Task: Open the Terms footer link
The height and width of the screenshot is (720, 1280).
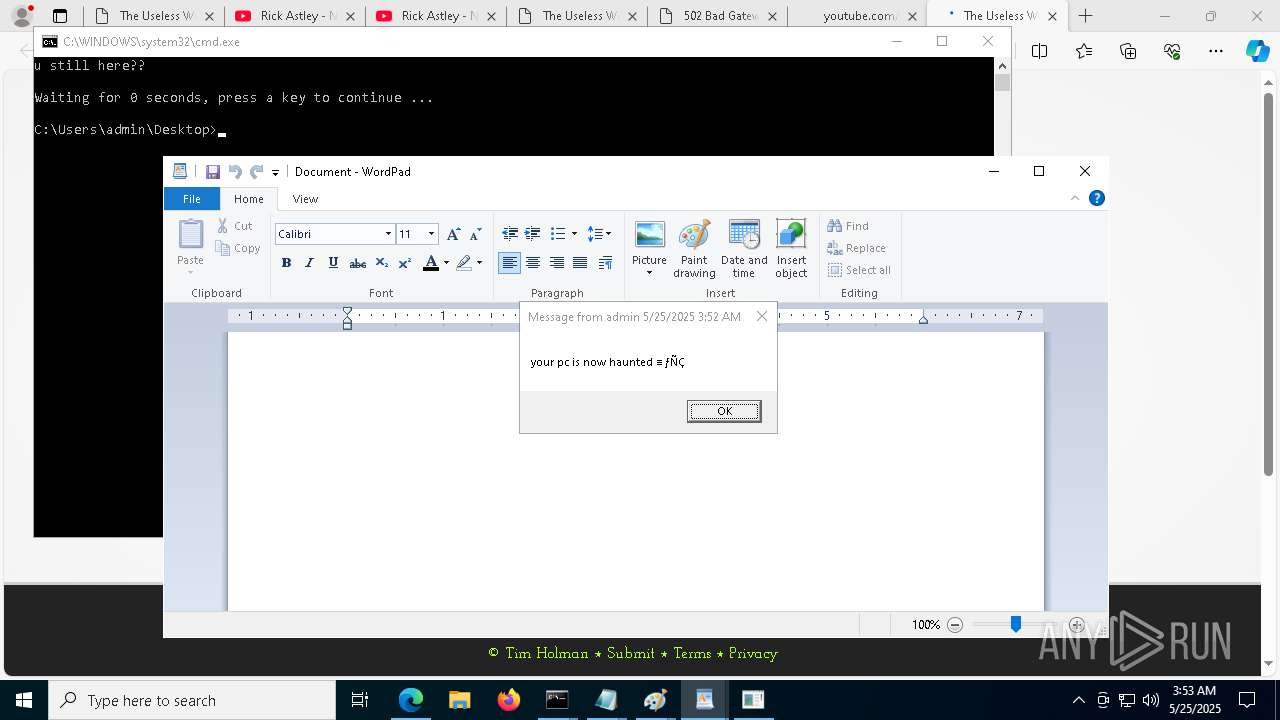Action: (x=692, y=653)
